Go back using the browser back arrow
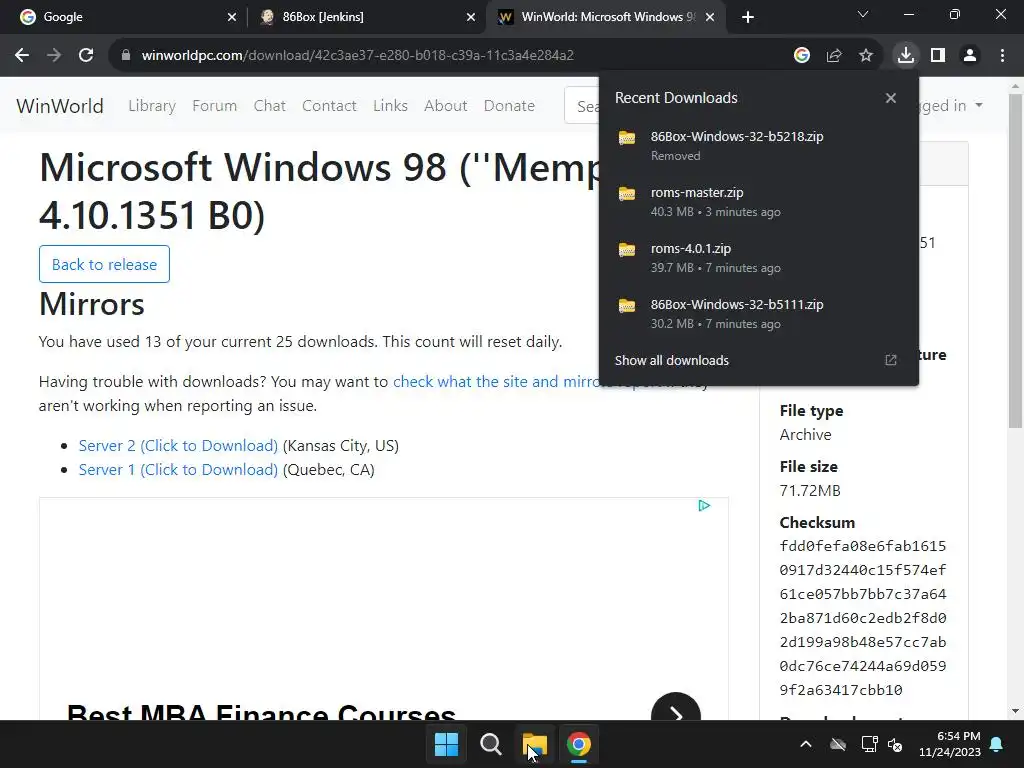The image size is (1024, 768). [22, 56]
